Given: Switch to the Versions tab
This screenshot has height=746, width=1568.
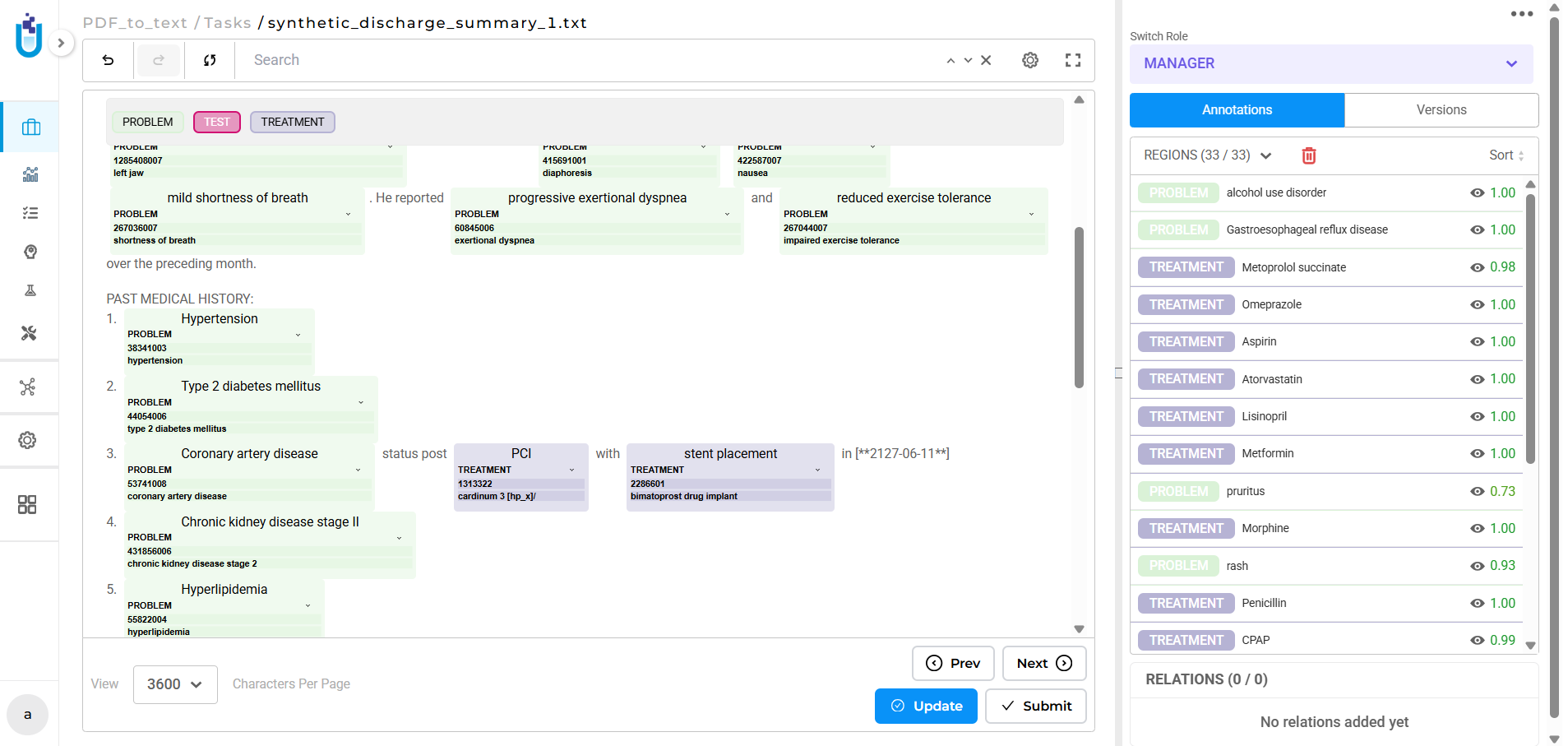Looking at the screenshot, I should pyautogui.click(x=1441, y=110).
